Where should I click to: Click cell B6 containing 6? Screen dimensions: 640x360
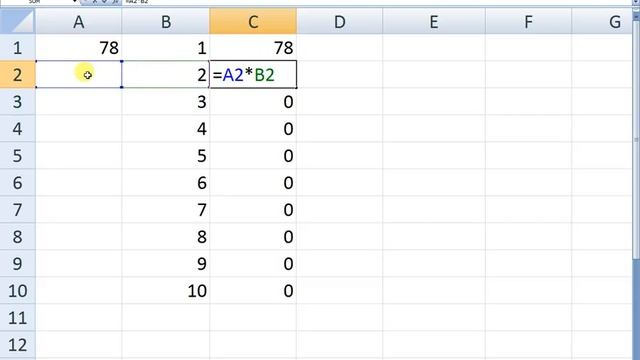[x=166, y=182]
